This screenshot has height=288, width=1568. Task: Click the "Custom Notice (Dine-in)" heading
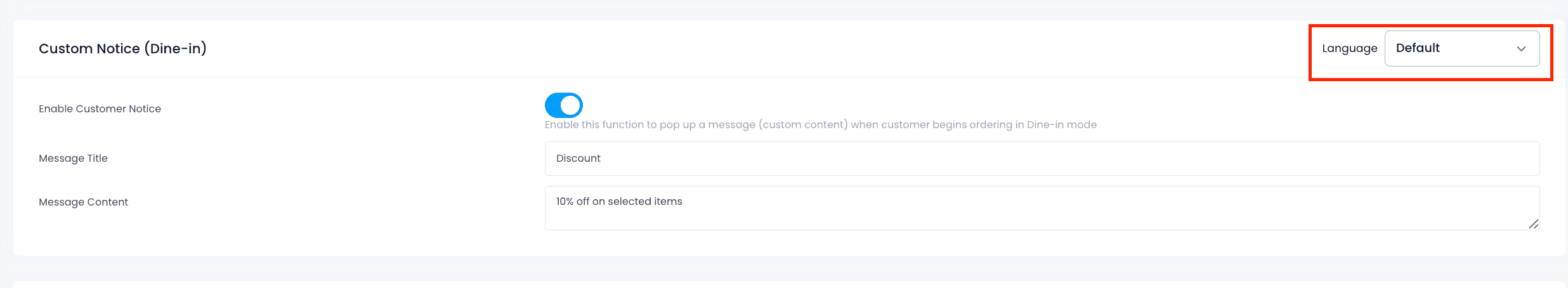coord(122,49)
